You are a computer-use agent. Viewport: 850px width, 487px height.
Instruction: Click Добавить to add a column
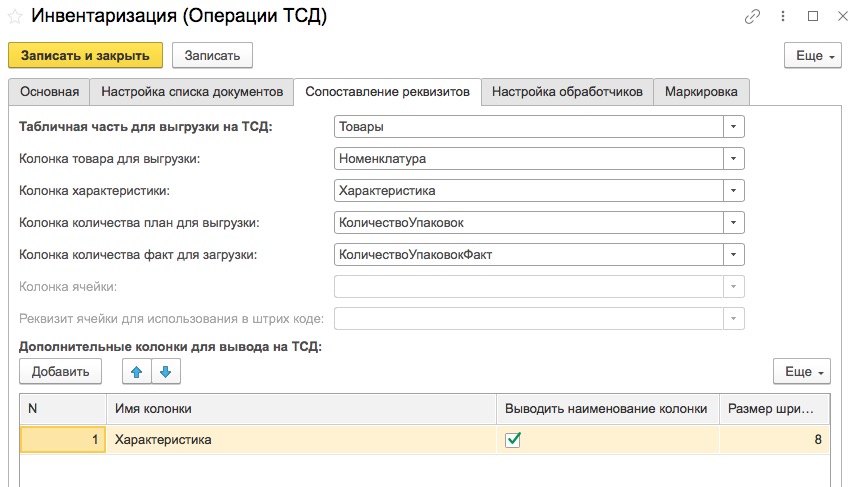(x=60, y=371)
